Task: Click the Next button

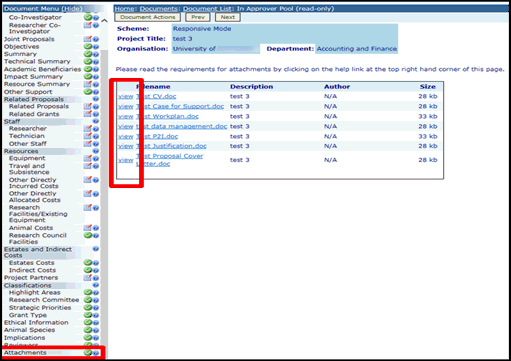Action: 228,17
